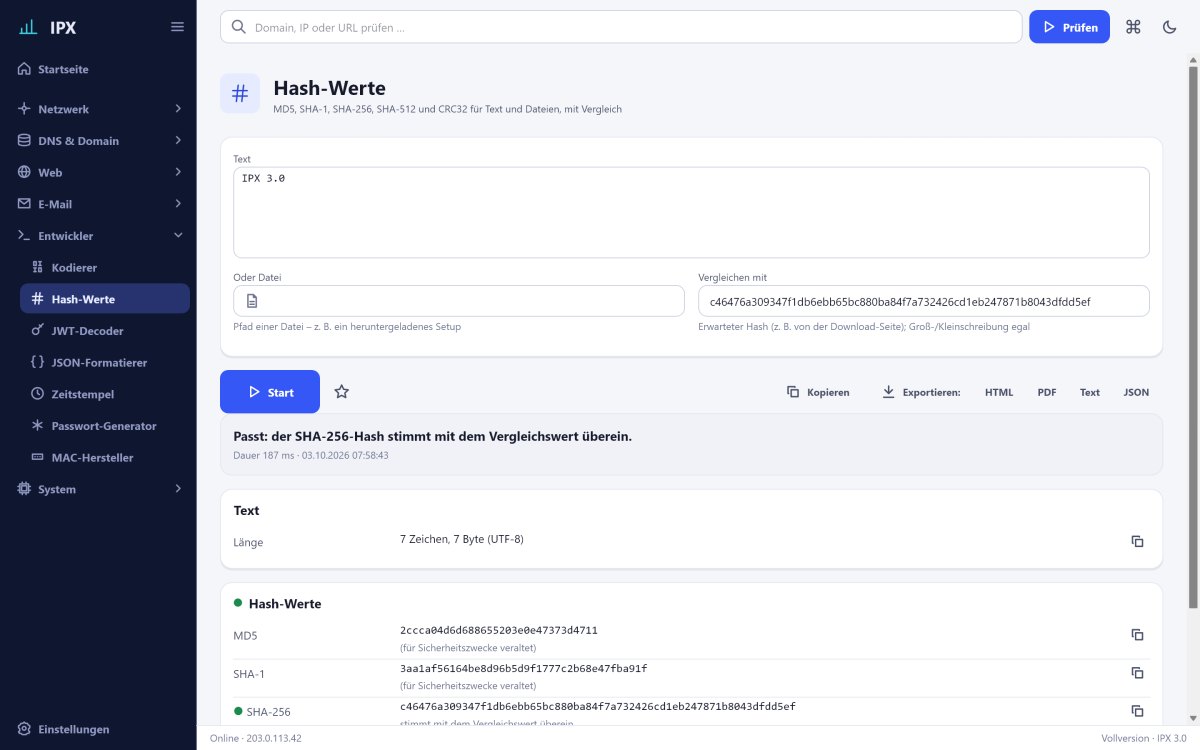Screen dimensions: 1200x750
Task: Click the Kodierer icon
Action: [38, 267]
